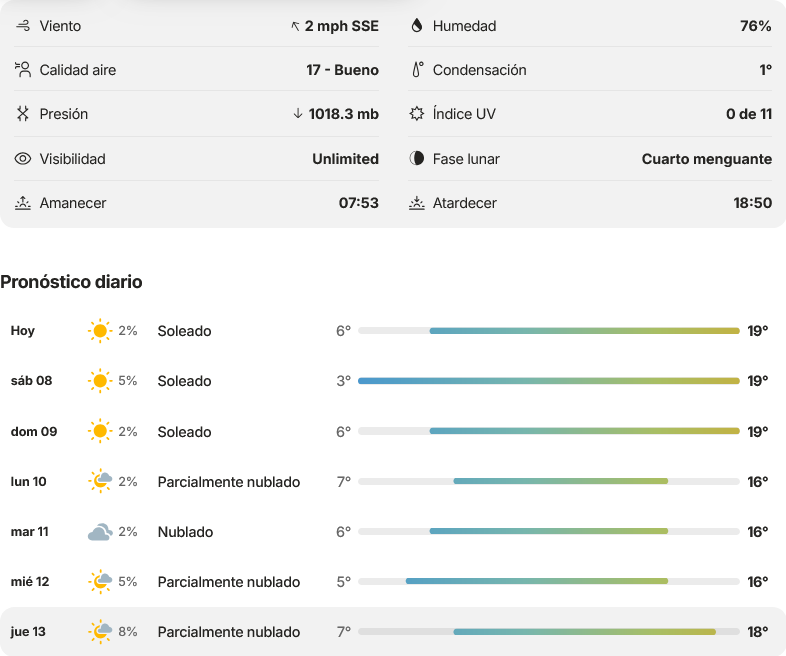
Task: Click the temperature range bar for lun 10
Action: click(549, 481)
